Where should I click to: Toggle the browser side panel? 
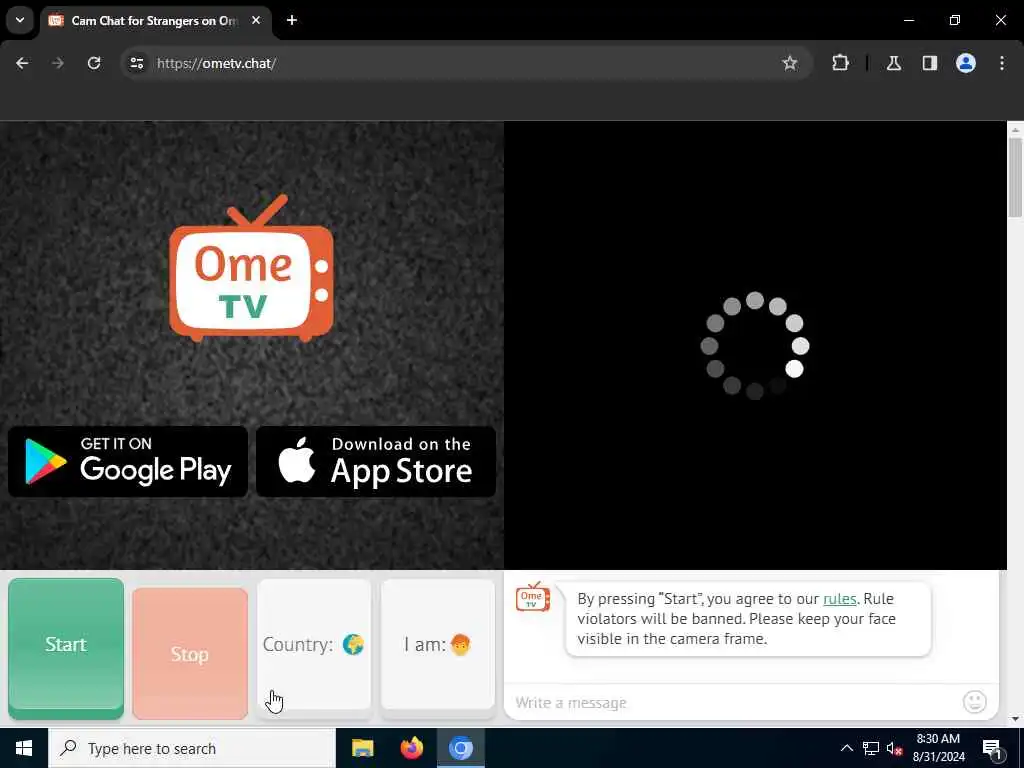pyautogui.click(x=930, y=63)
